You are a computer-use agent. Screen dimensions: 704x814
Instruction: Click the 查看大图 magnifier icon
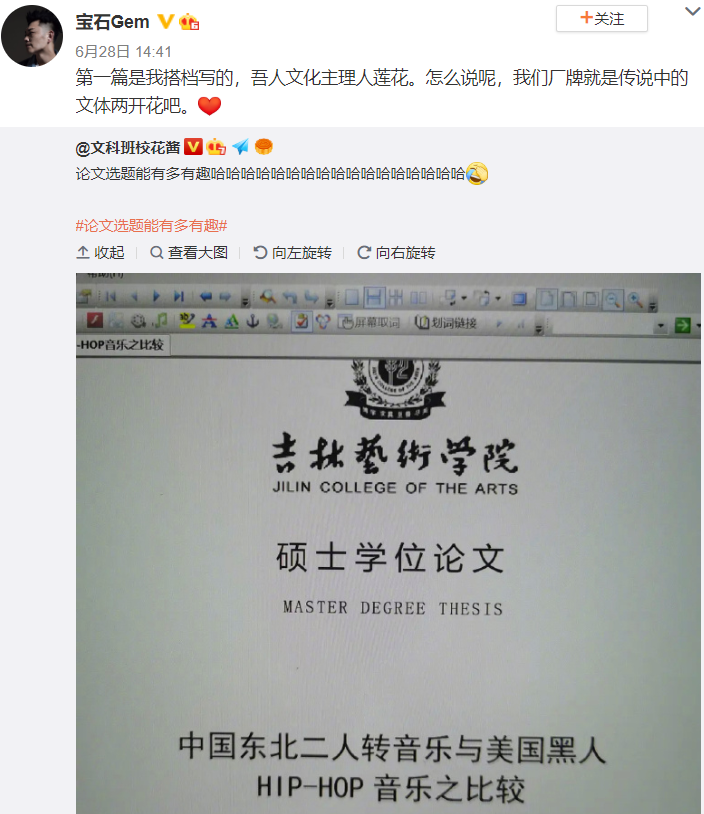point(157,253)
